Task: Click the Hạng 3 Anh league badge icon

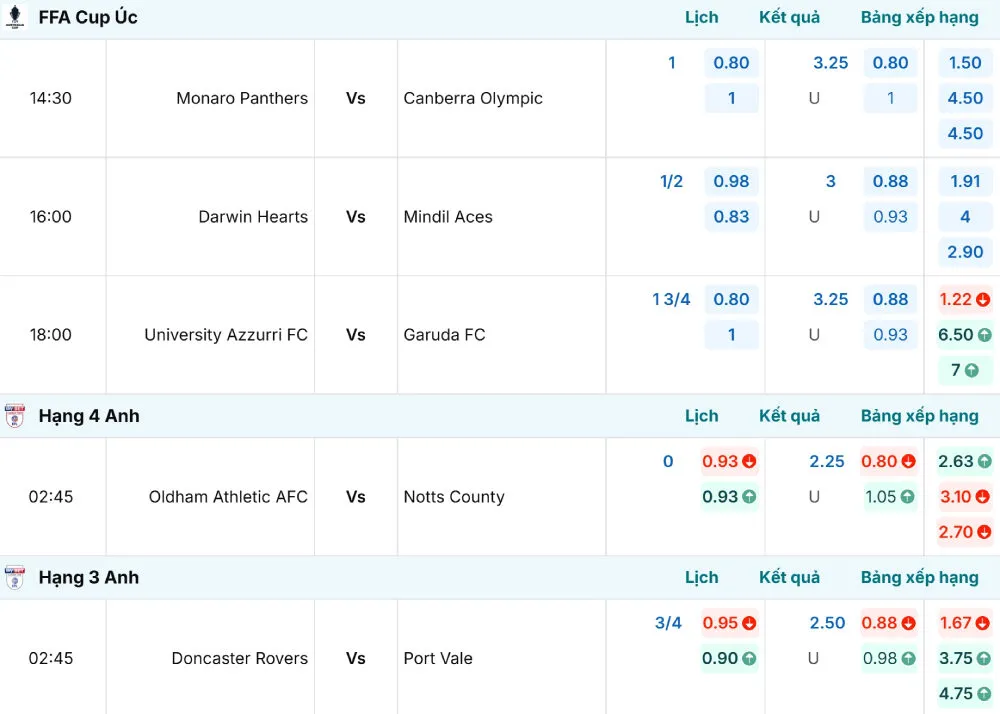Action: [15, 578]
